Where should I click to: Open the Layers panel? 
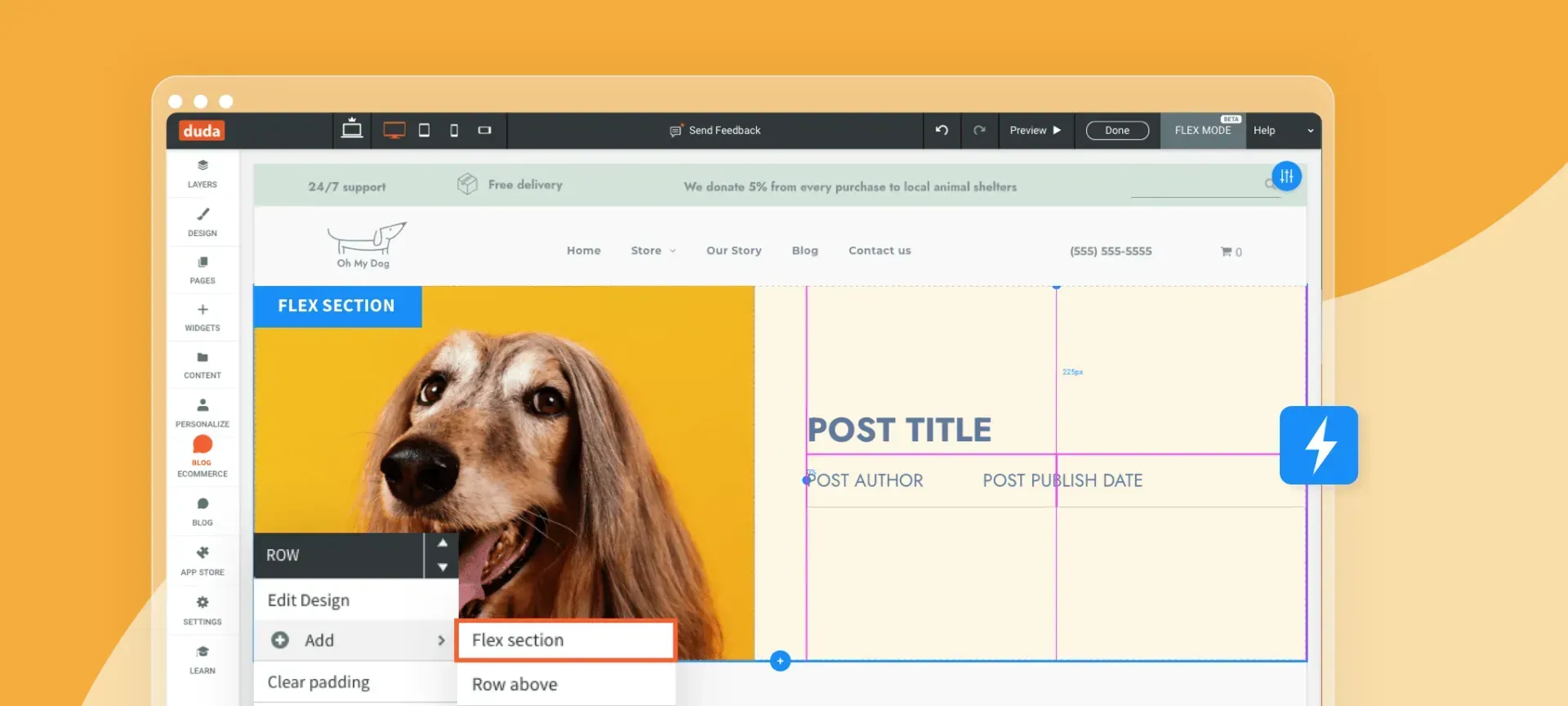[203, 174]
